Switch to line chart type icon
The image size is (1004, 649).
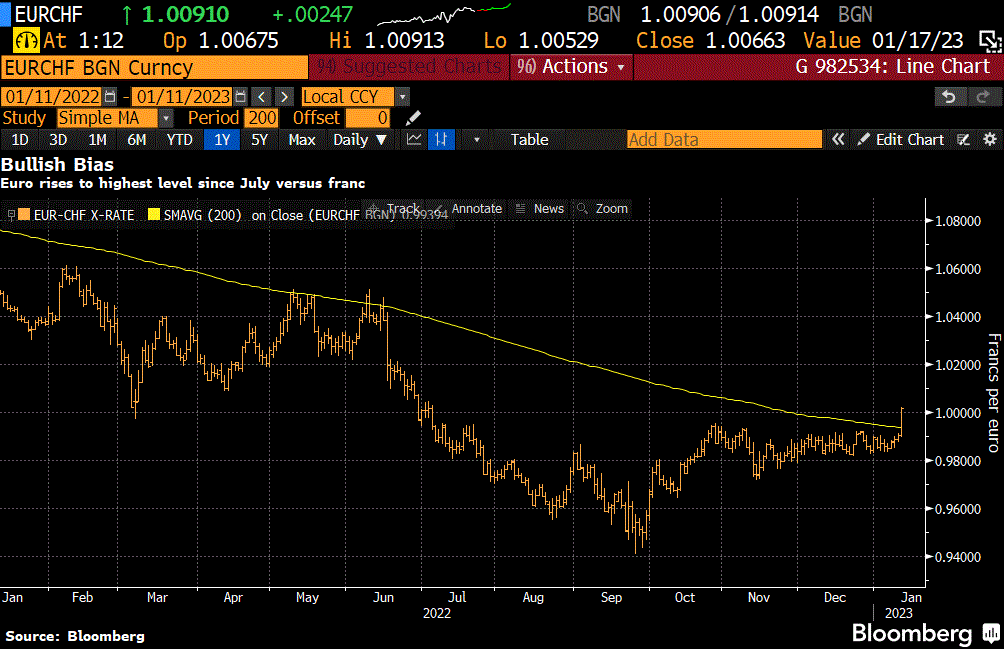[414, 140]
